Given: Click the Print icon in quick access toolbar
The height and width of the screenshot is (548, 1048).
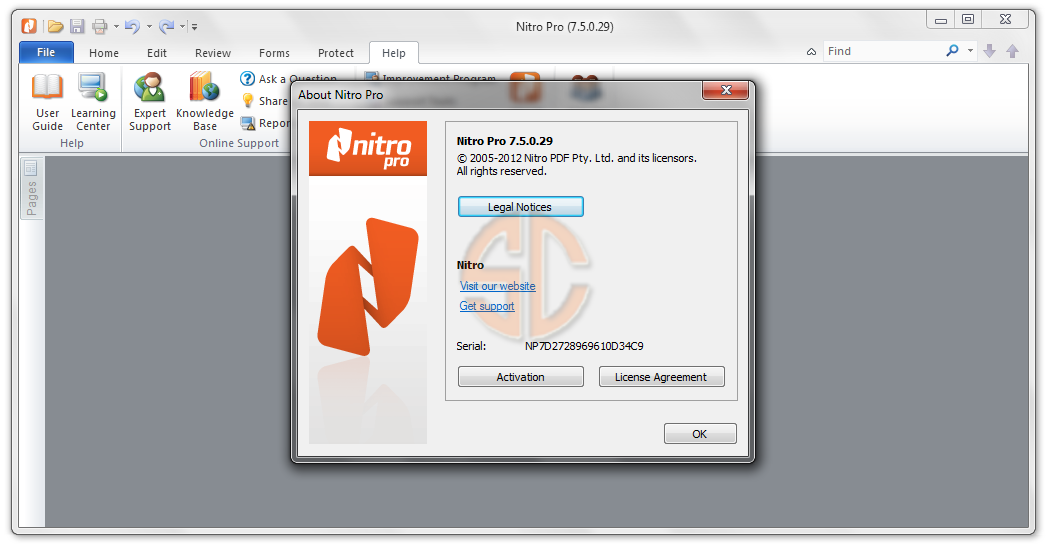Looking at the screenshot, I should (x=100, y=27).
